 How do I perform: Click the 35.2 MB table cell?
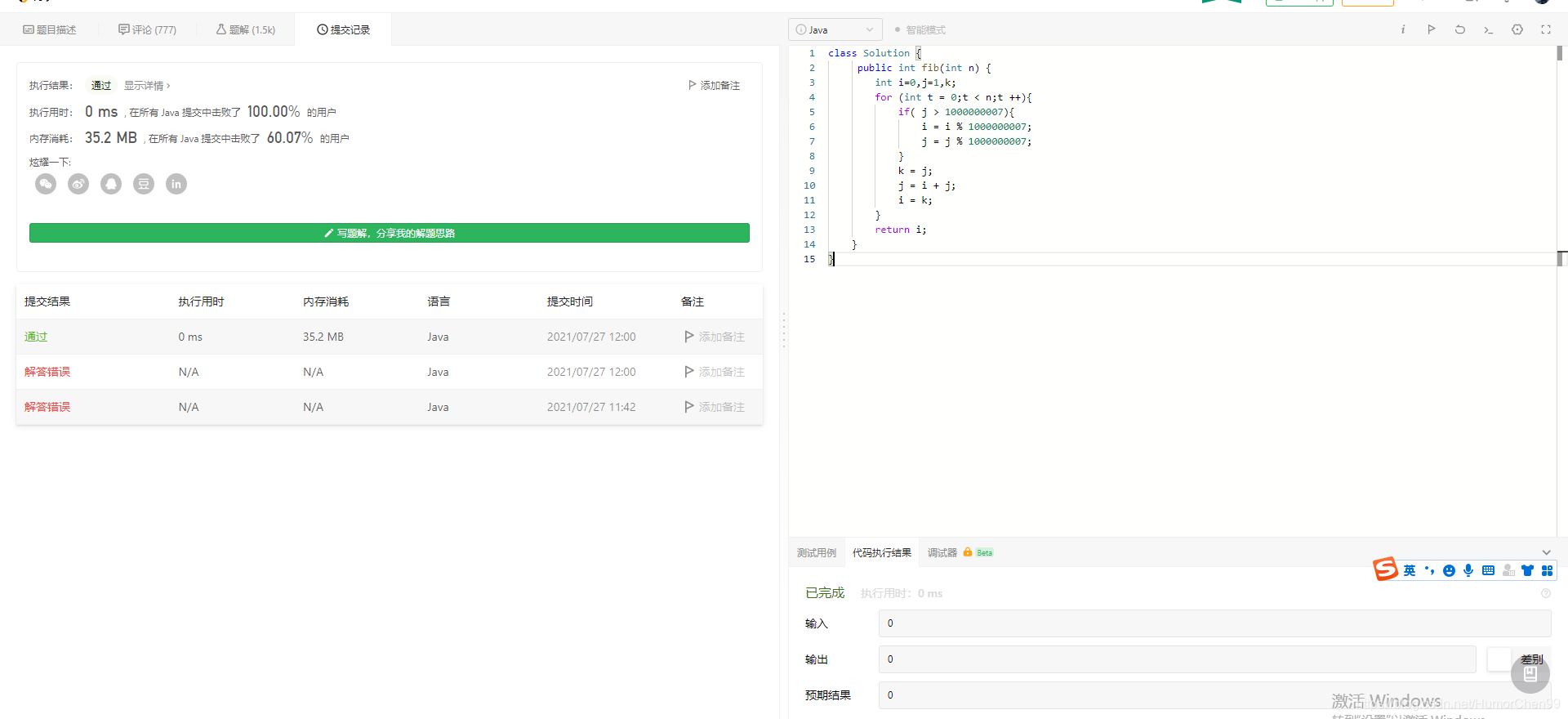pos(323,337)
